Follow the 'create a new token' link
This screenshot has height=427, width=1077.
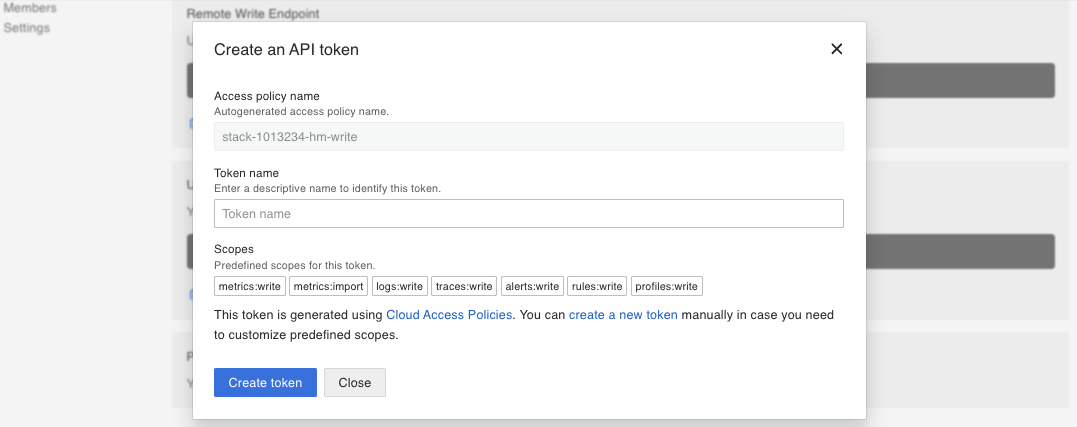coord(623,315)
